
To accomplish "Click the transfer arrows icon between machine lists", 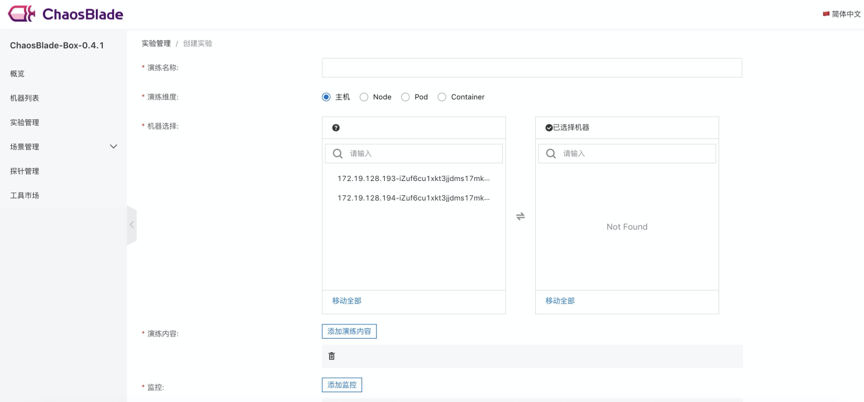I will tap(520, 216).
